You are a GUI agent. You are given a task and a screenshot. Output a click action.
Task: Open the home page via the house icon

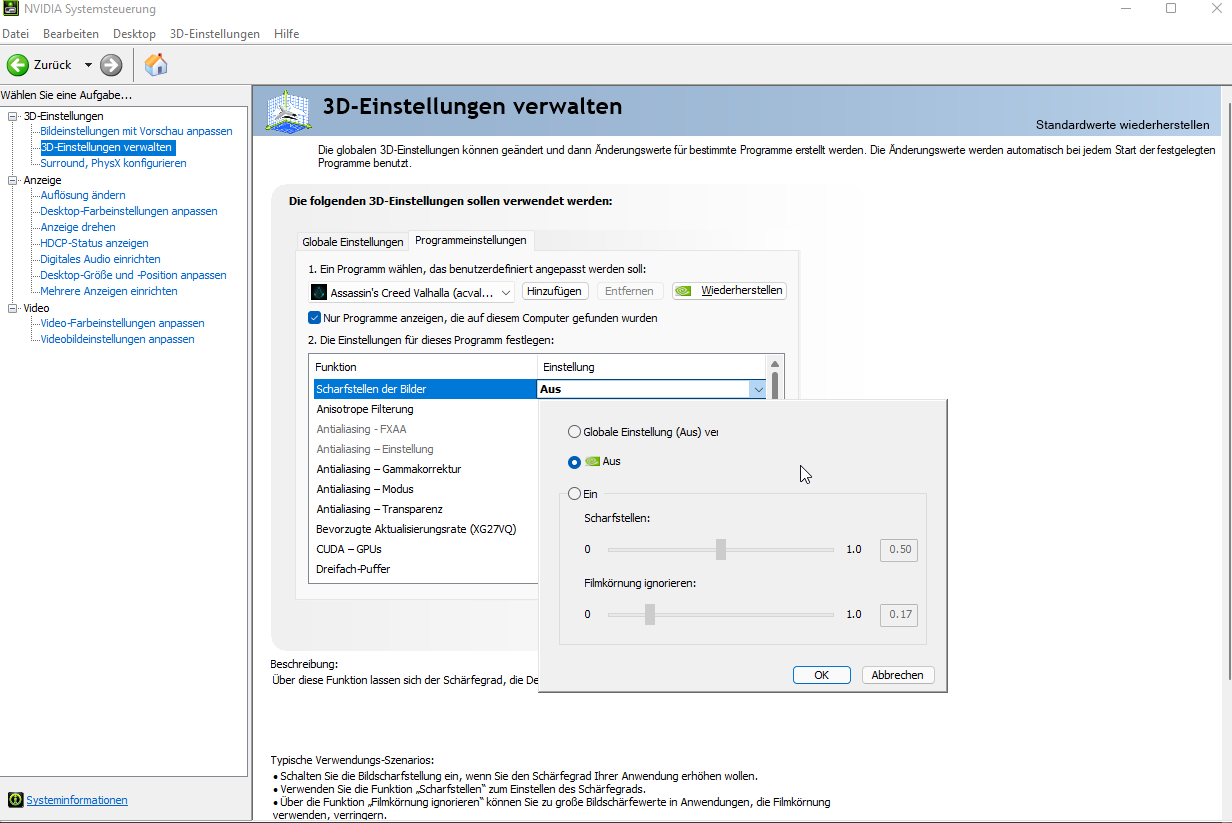[155, 64]
